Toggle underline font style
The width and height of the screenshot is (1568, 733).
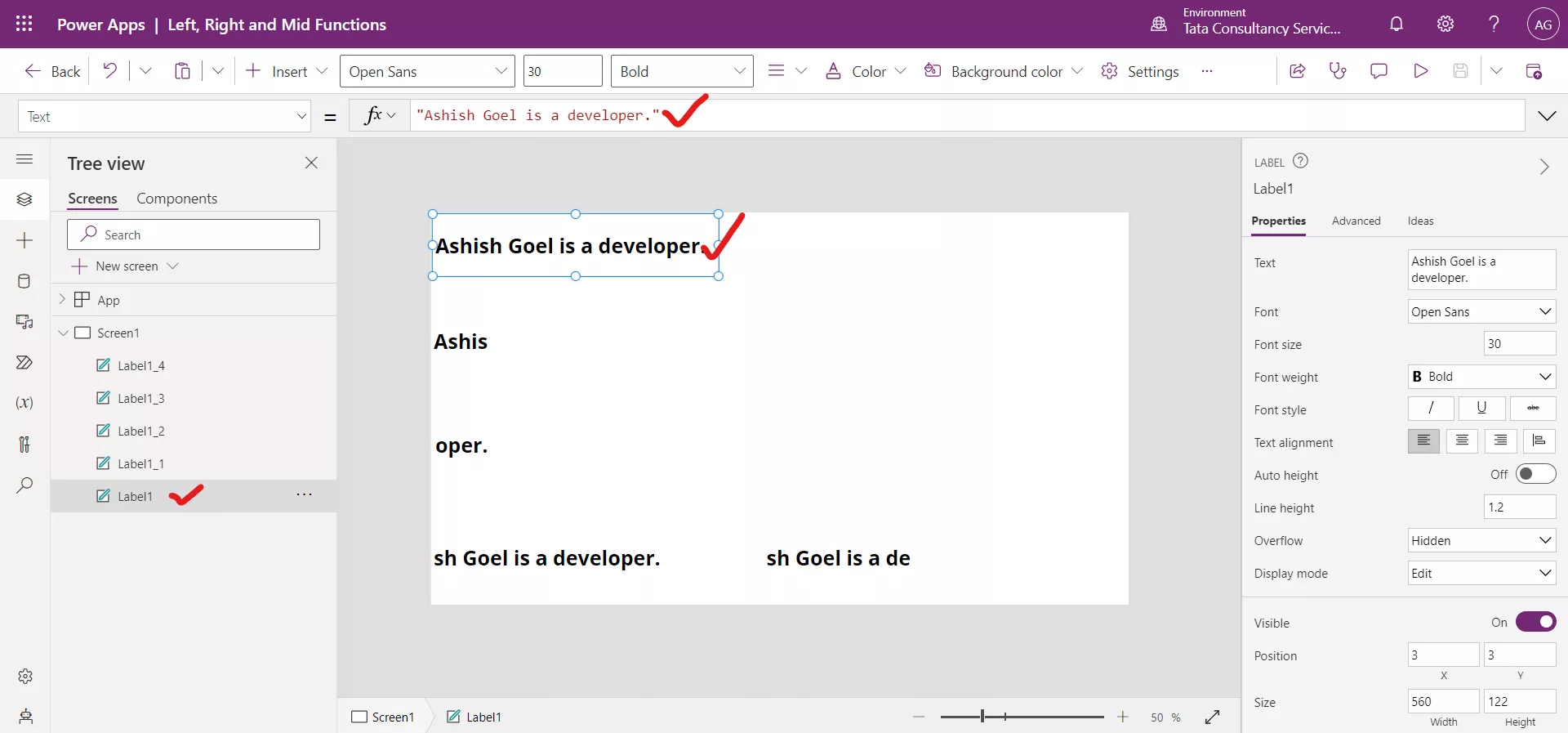click(x=1481, y=408)
